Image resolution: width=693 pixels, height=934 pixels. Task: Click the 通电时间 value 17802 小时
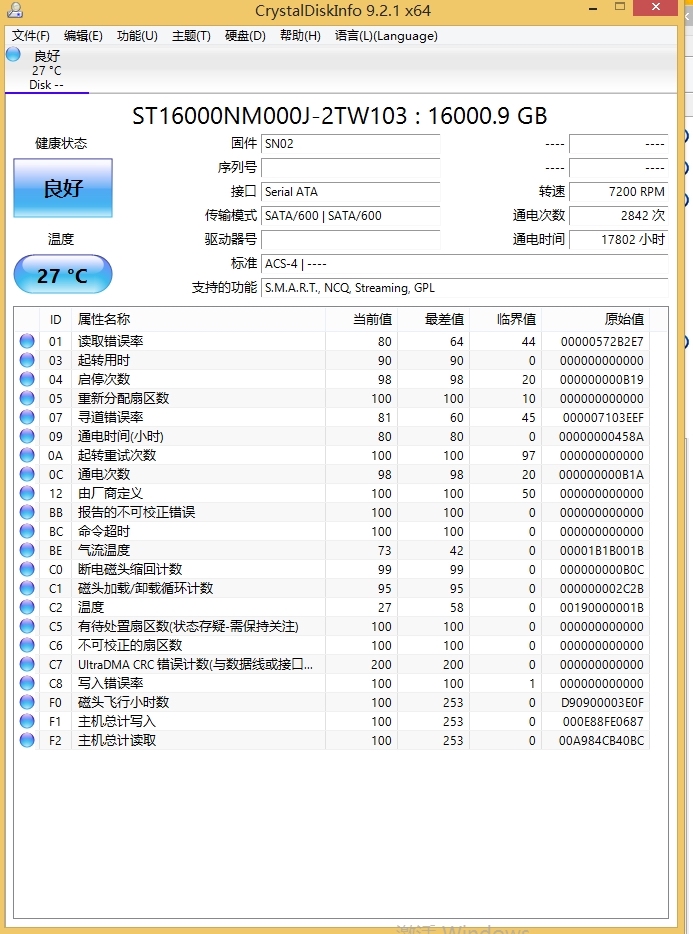pyautogui.click(x=619, y=239)
